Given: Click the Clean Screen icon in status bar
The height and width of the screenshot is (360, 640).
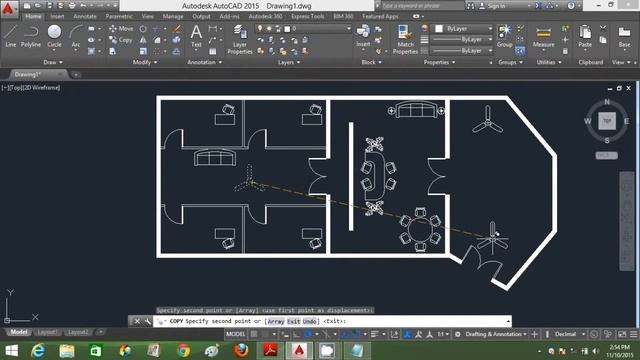Looking at the screenshot, I should 622,334.
